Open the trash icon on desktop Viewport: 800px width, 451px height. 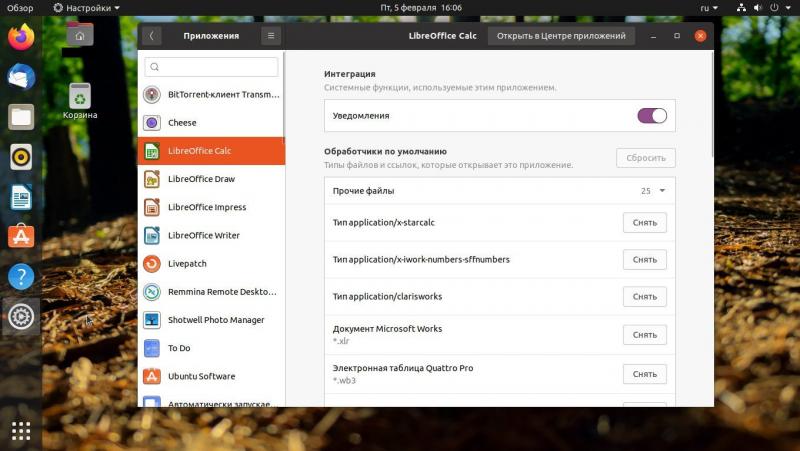point(80,96)
